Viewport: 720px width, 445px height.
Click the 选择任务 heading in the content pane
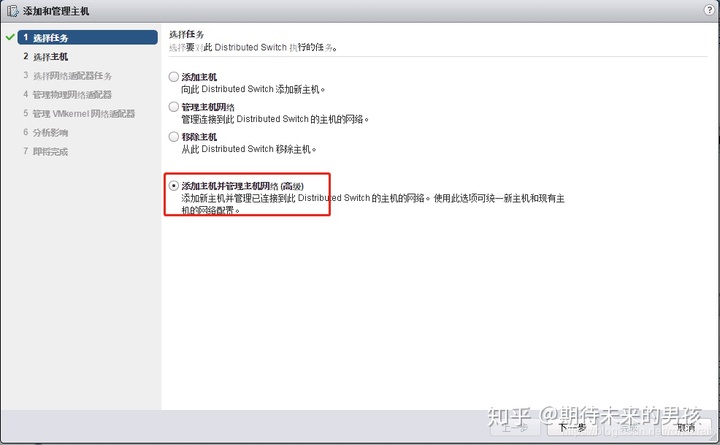tap(186, 34)
